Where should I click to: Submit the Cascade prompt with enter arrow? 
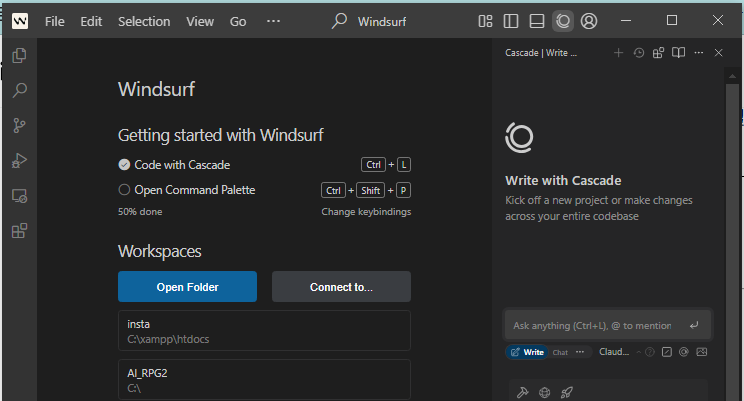694,325
